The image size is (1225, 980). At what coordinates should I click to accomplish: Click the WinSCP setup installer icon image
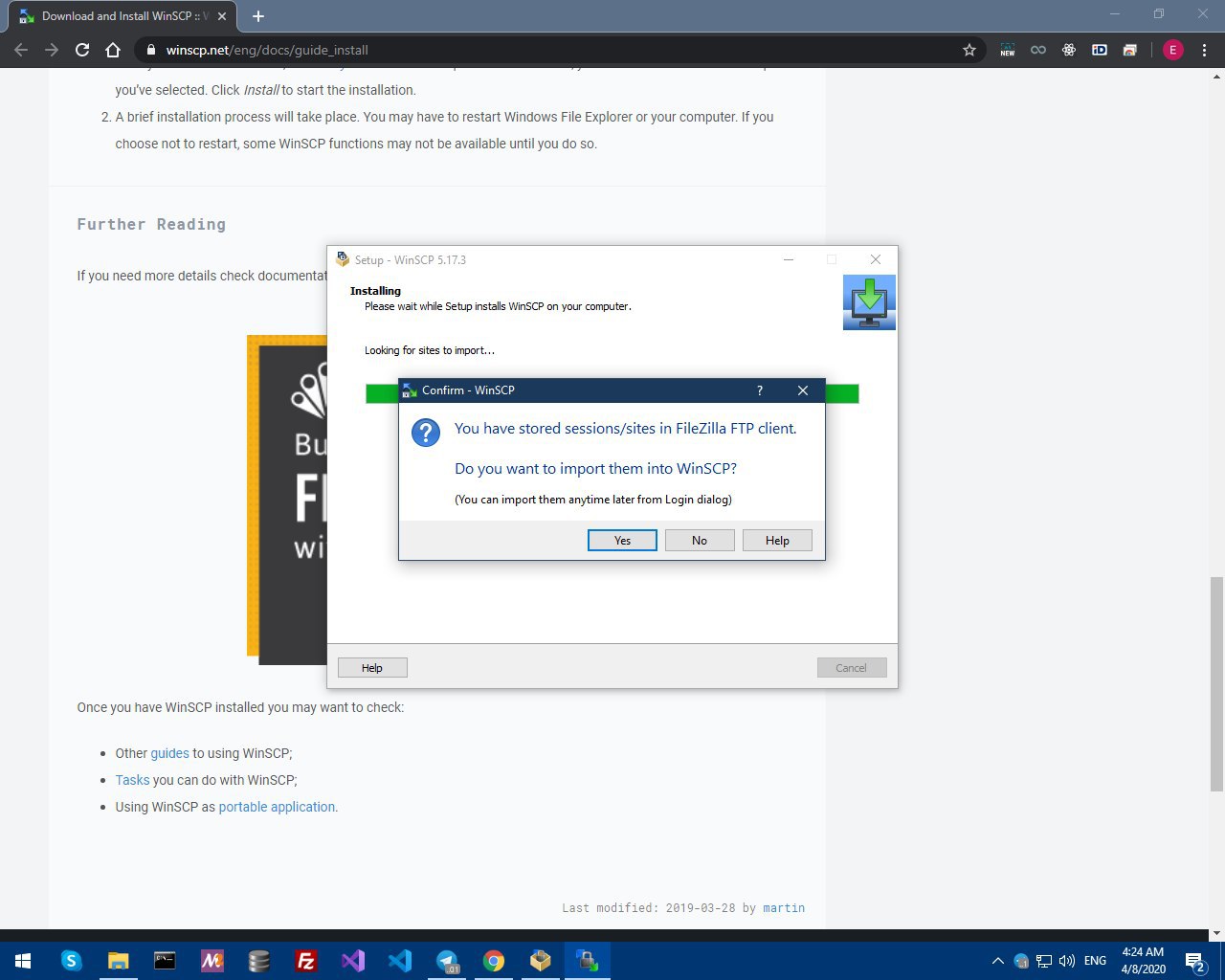869,302
